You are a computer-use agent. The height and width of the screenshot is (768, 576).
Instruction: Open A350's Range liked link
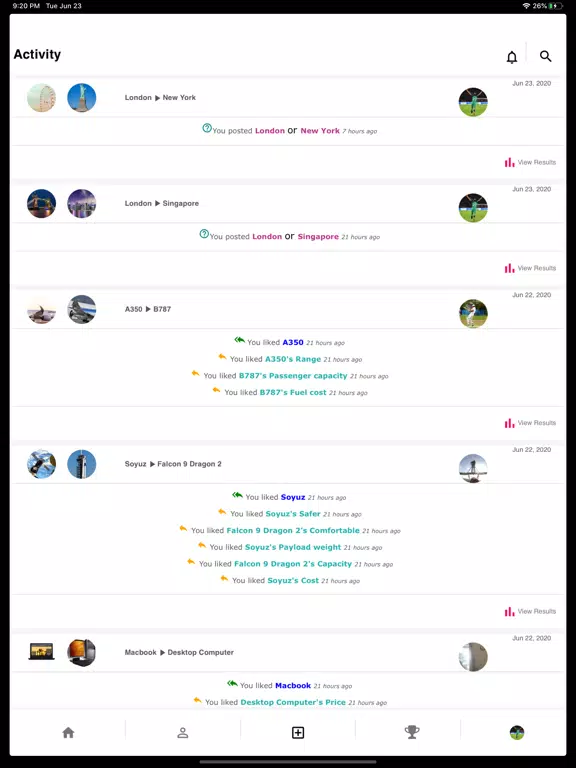click(293, 359)
